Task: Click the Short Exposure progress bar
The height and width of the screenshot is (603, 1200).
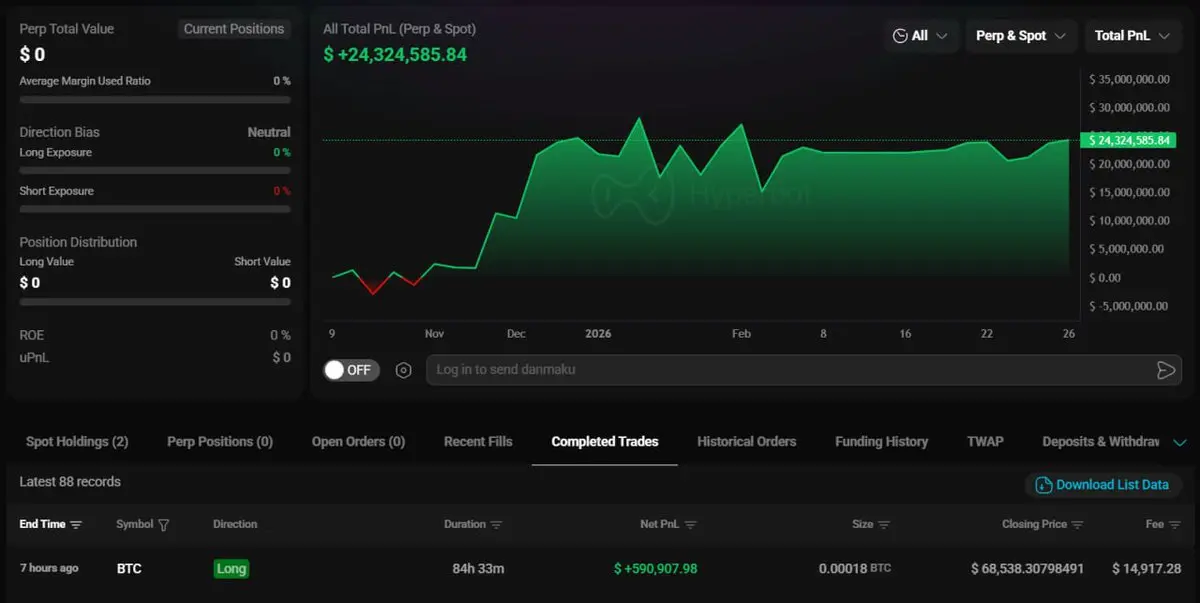Action: [155, 209]
